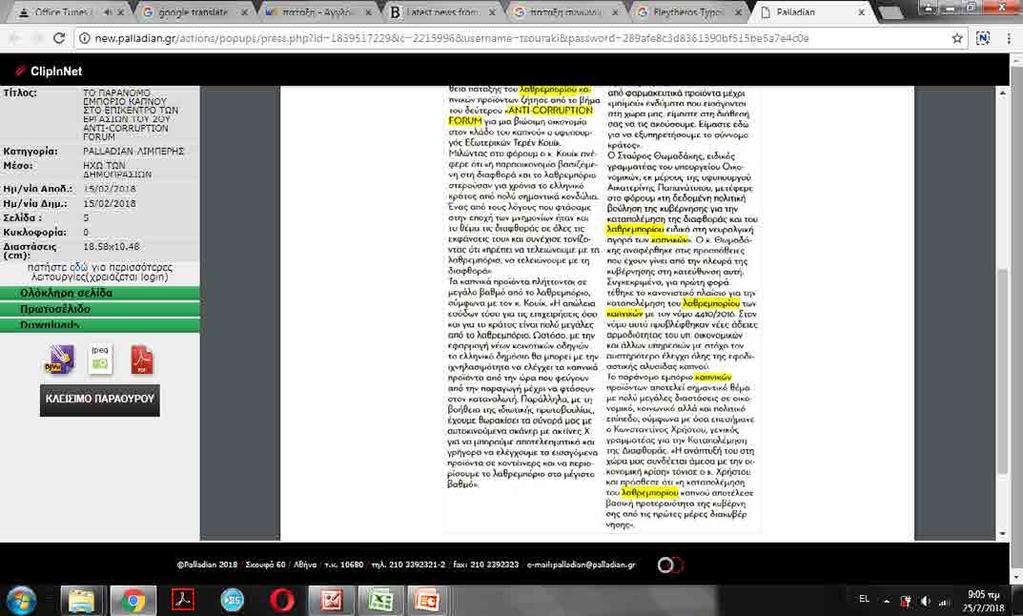Switch to the Eleytheros Typos tab
This screenshot has width=1023, height=616.
pyautogui.click(x=689, y=12)
